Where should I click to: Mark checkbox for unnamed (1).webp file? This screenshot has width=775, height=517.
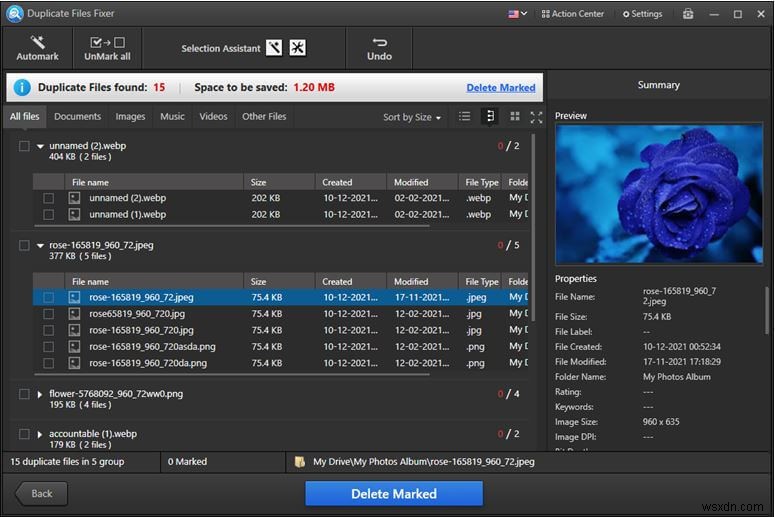pos(48,214)
